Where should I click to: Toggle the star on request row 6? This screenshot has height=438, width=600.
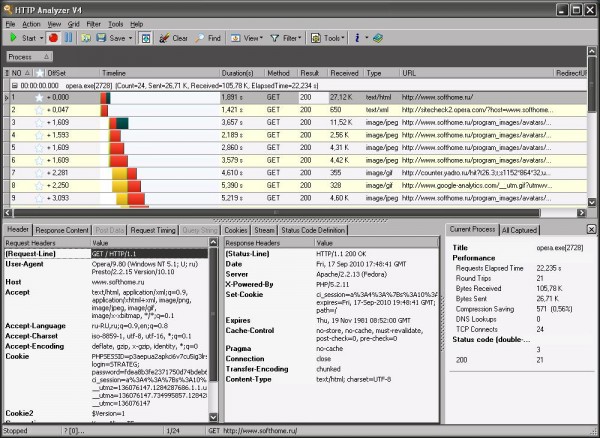pyautogui.click(x=39, y=161)
